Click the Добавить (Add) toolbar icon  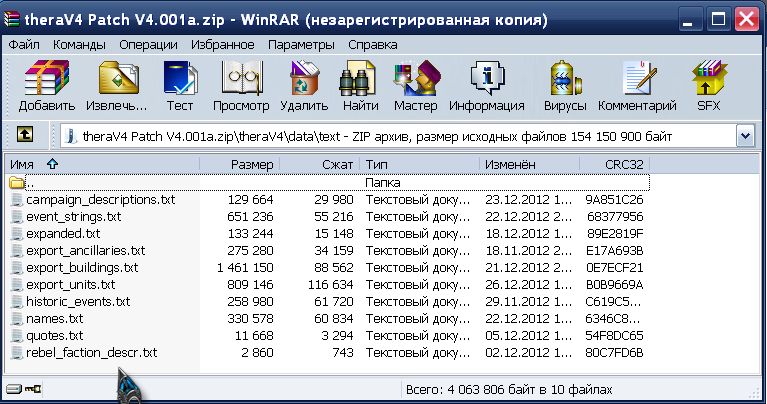coord(46,78)
